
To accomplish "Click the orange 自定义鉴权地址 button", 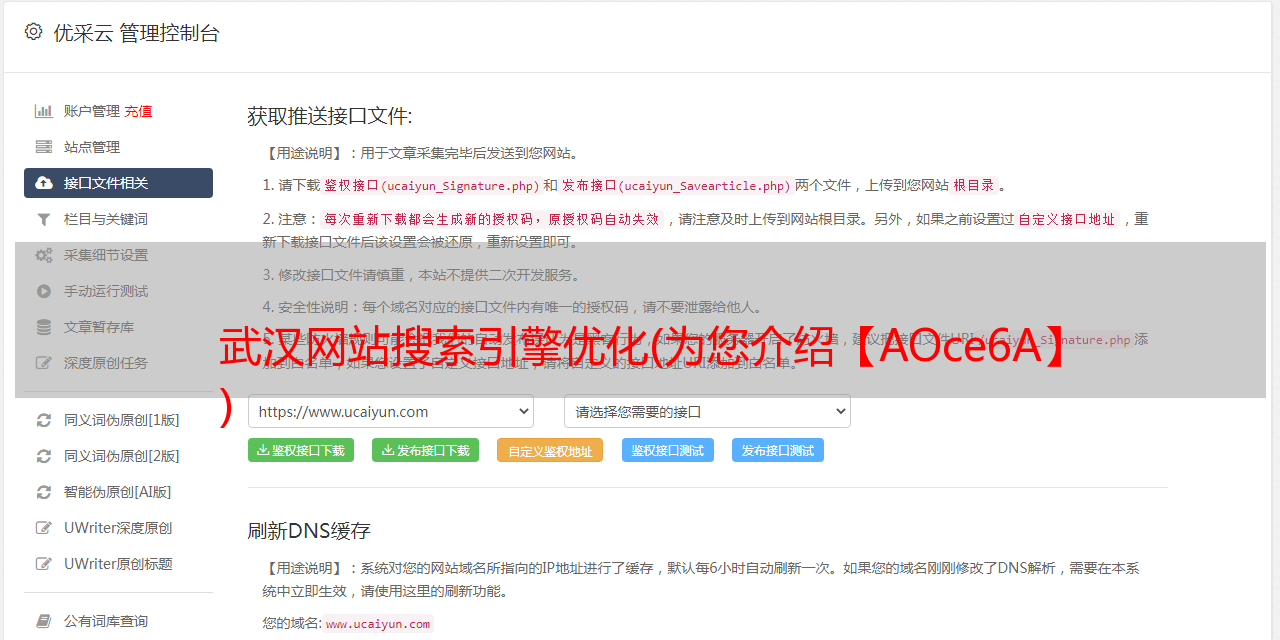I will pos(550,450).
